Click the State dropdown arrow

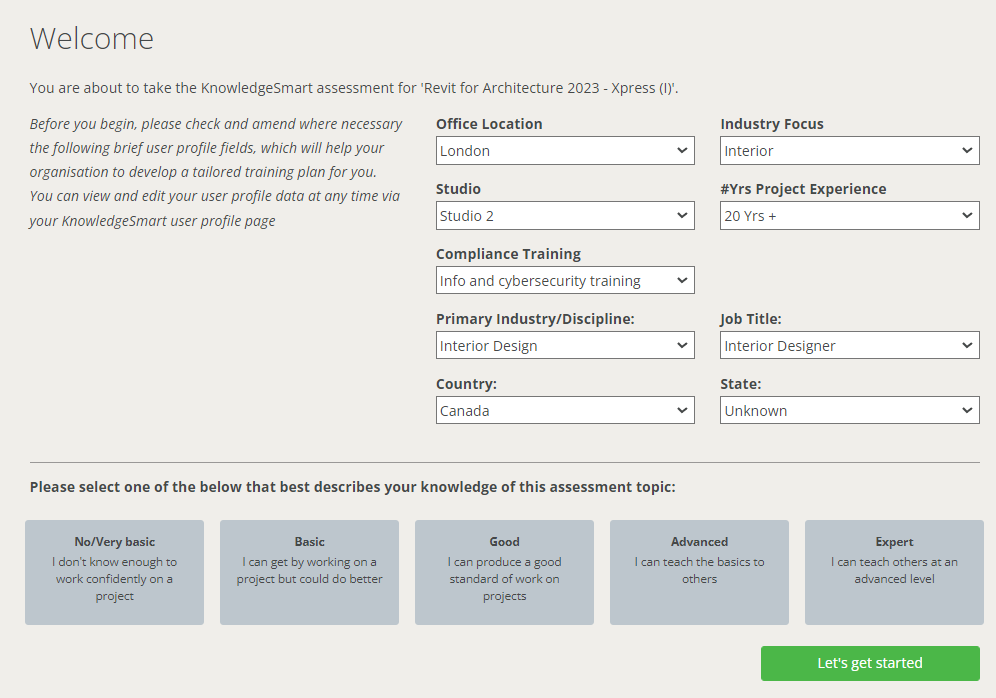pyautogui.click(x=967, y=410)
